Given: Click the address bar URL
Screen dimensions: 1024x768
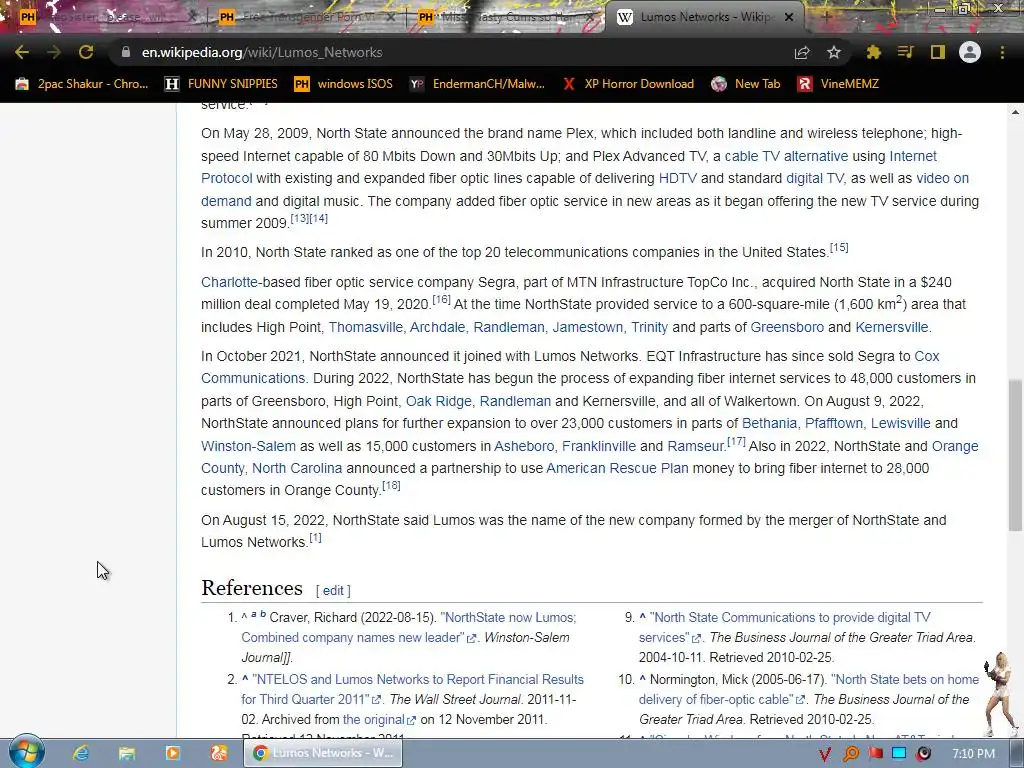Looking at the screenshot, I should [262, 52].
